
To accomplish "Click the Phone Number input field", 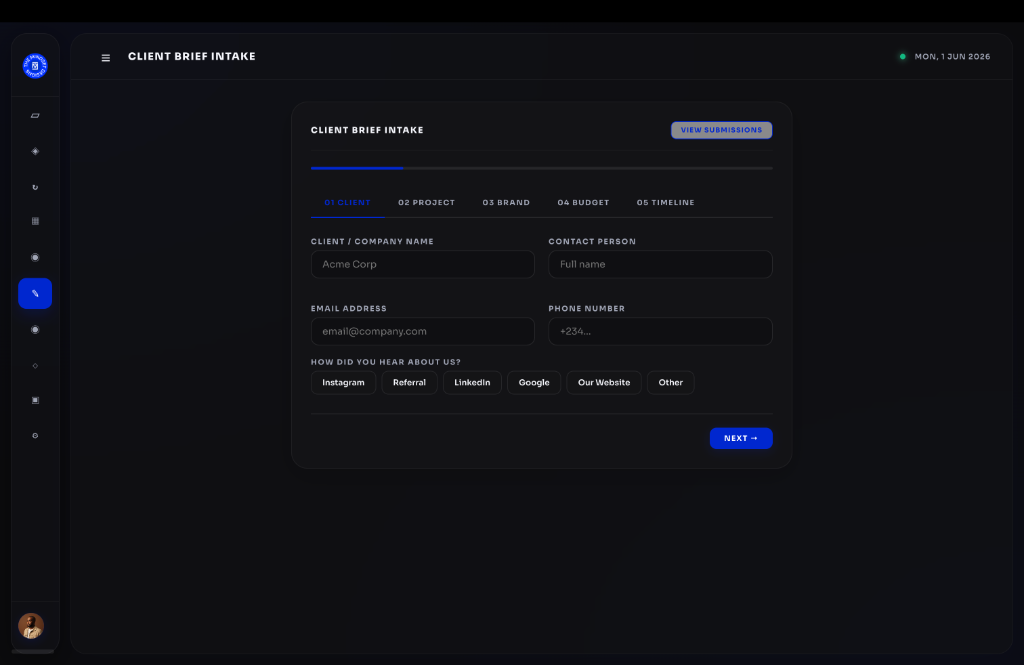I will (660, 331).
